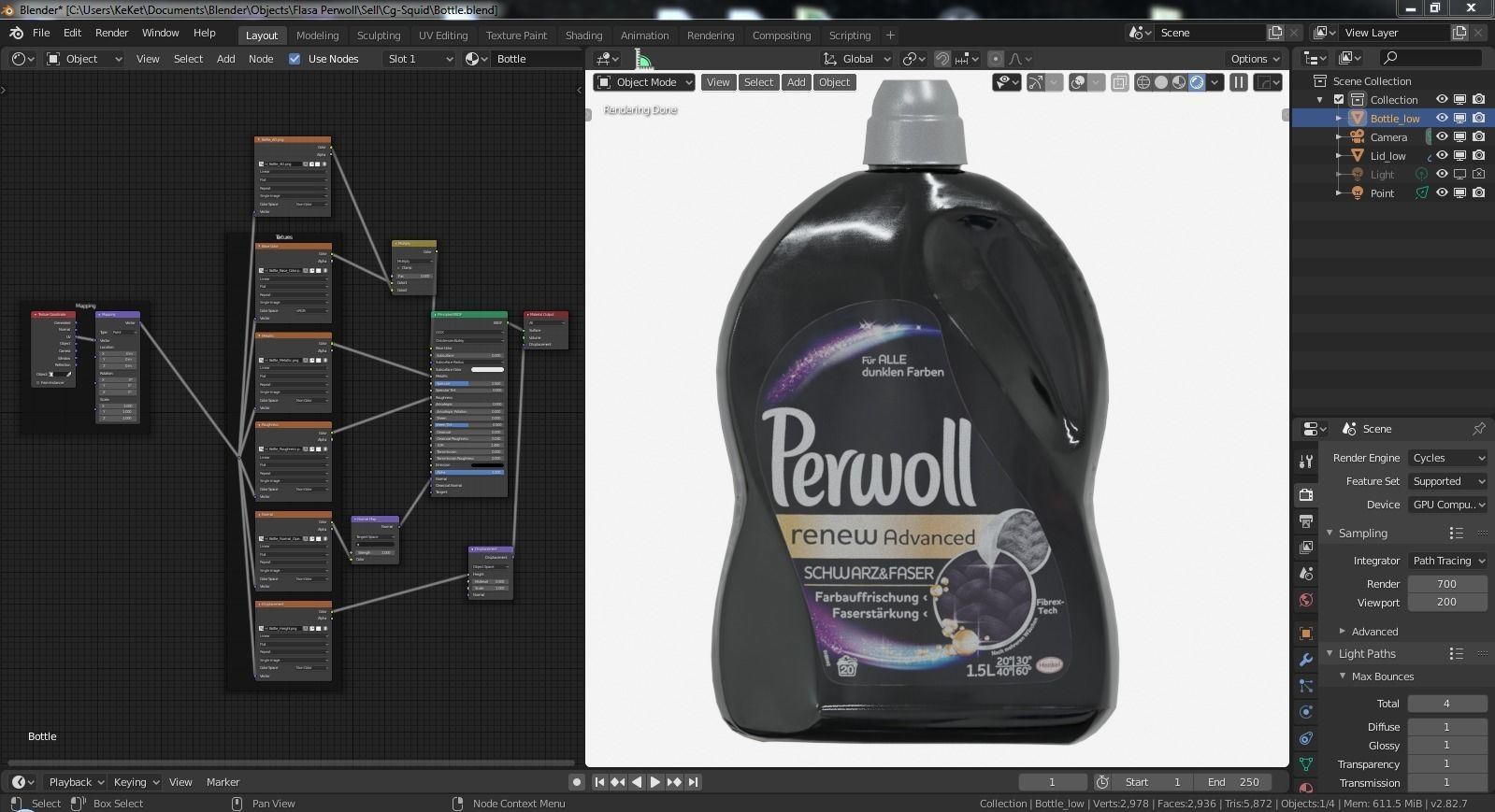Uncheck Collection exclude checkbox in outliner
The image size is (1495, 812).
click(x=1339, y=100)
